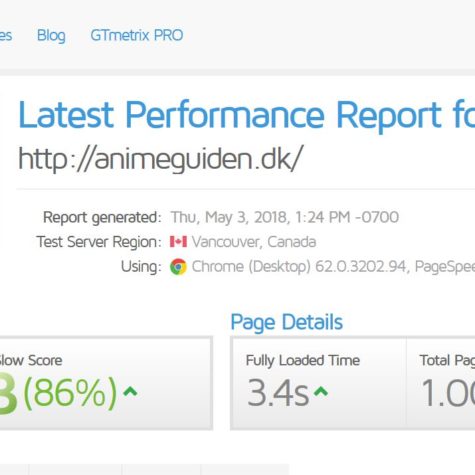Click the Fully Loaded Time label
Image resolution: width=475 pixels, height=475 pixels.
[x=303, y=360]
